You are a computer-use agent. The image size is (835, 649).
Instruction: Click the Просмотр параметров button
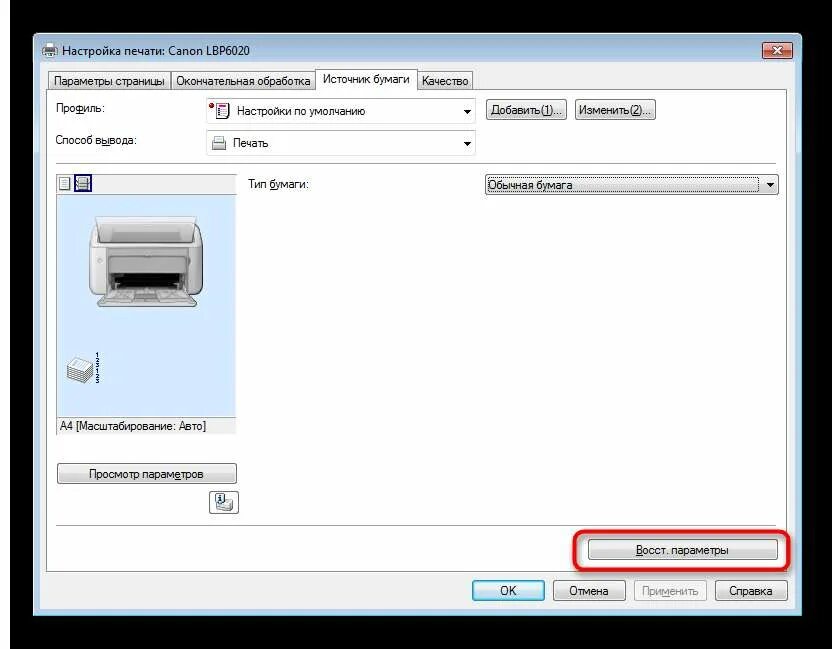(x=146, y=474)
